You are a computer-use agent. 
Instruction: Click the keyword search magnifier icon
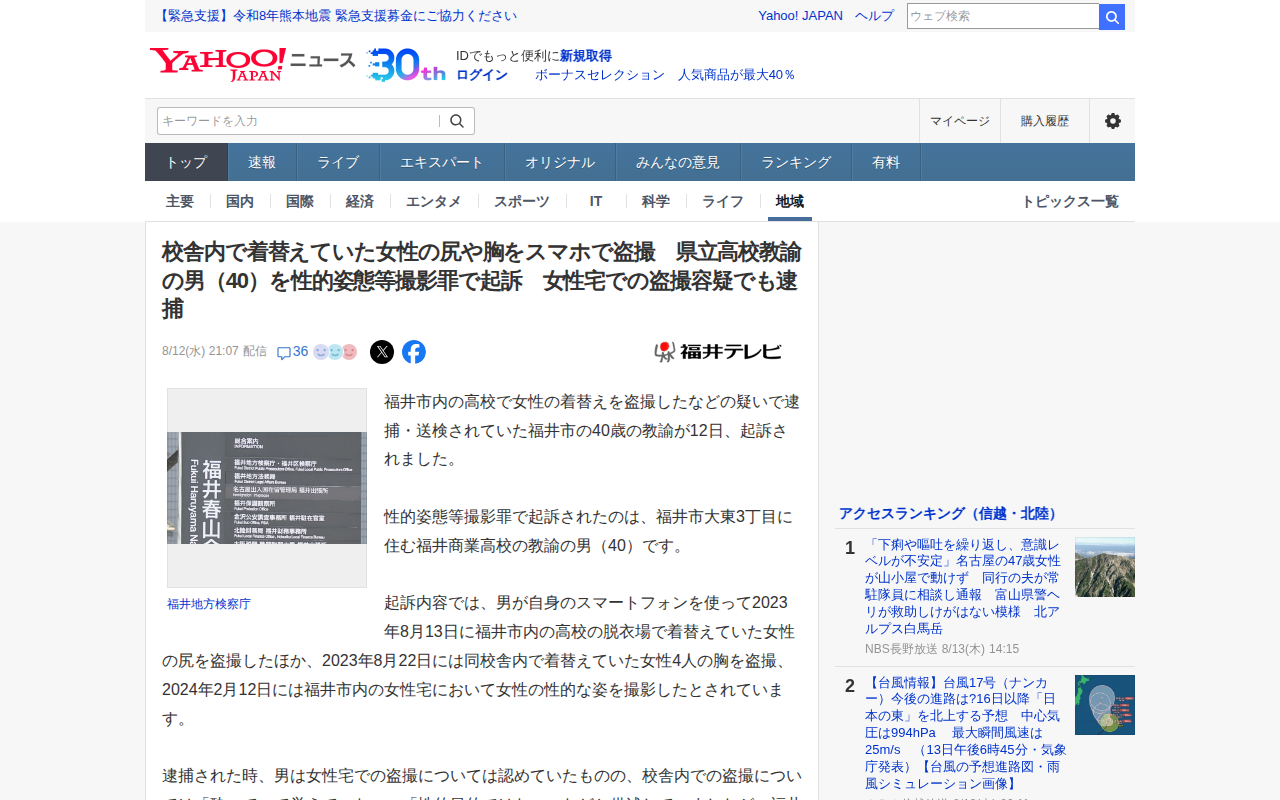click(x=457, y=121)
